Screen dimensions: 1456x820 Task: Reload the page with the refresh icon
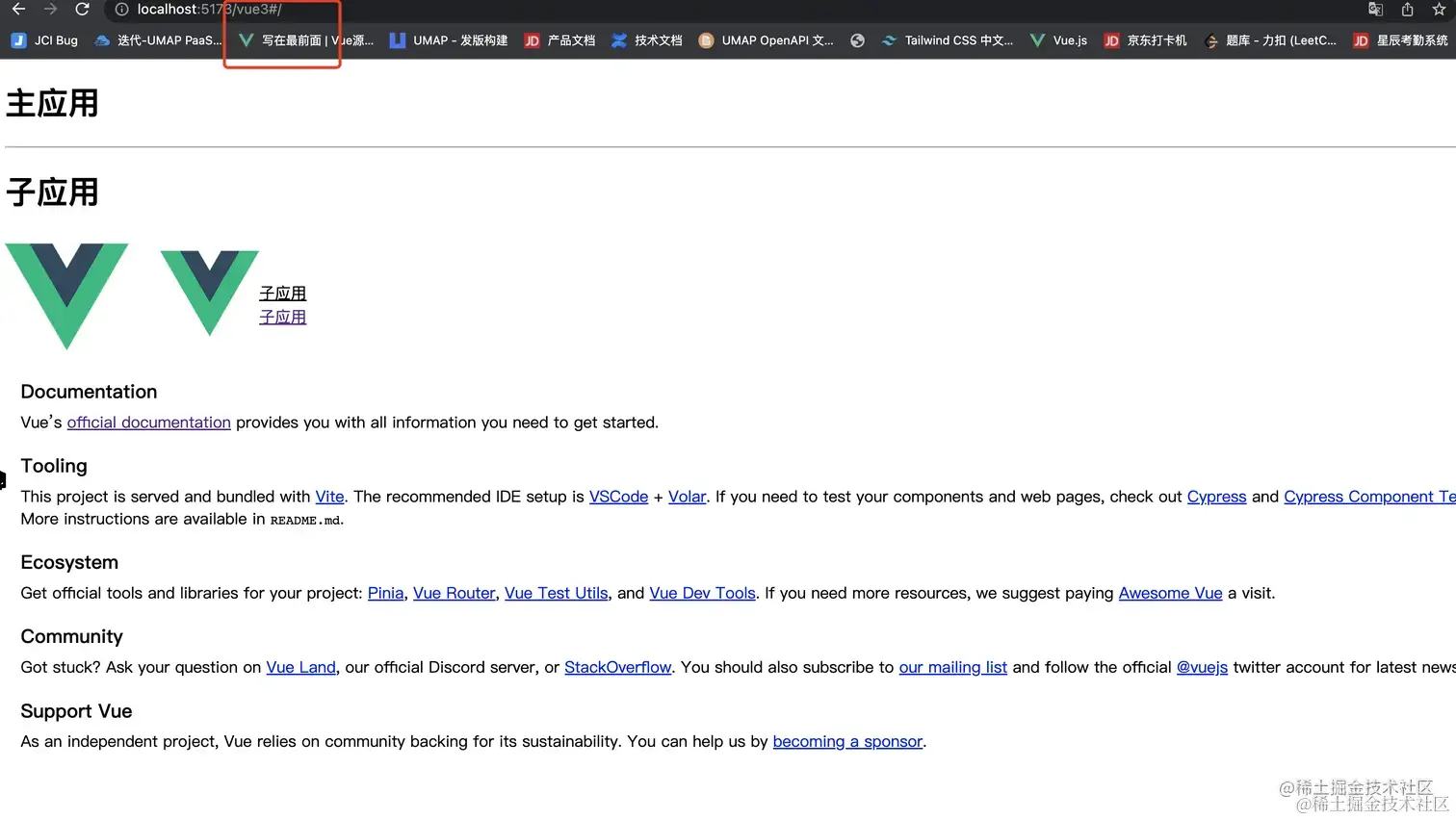click(83, 9)
